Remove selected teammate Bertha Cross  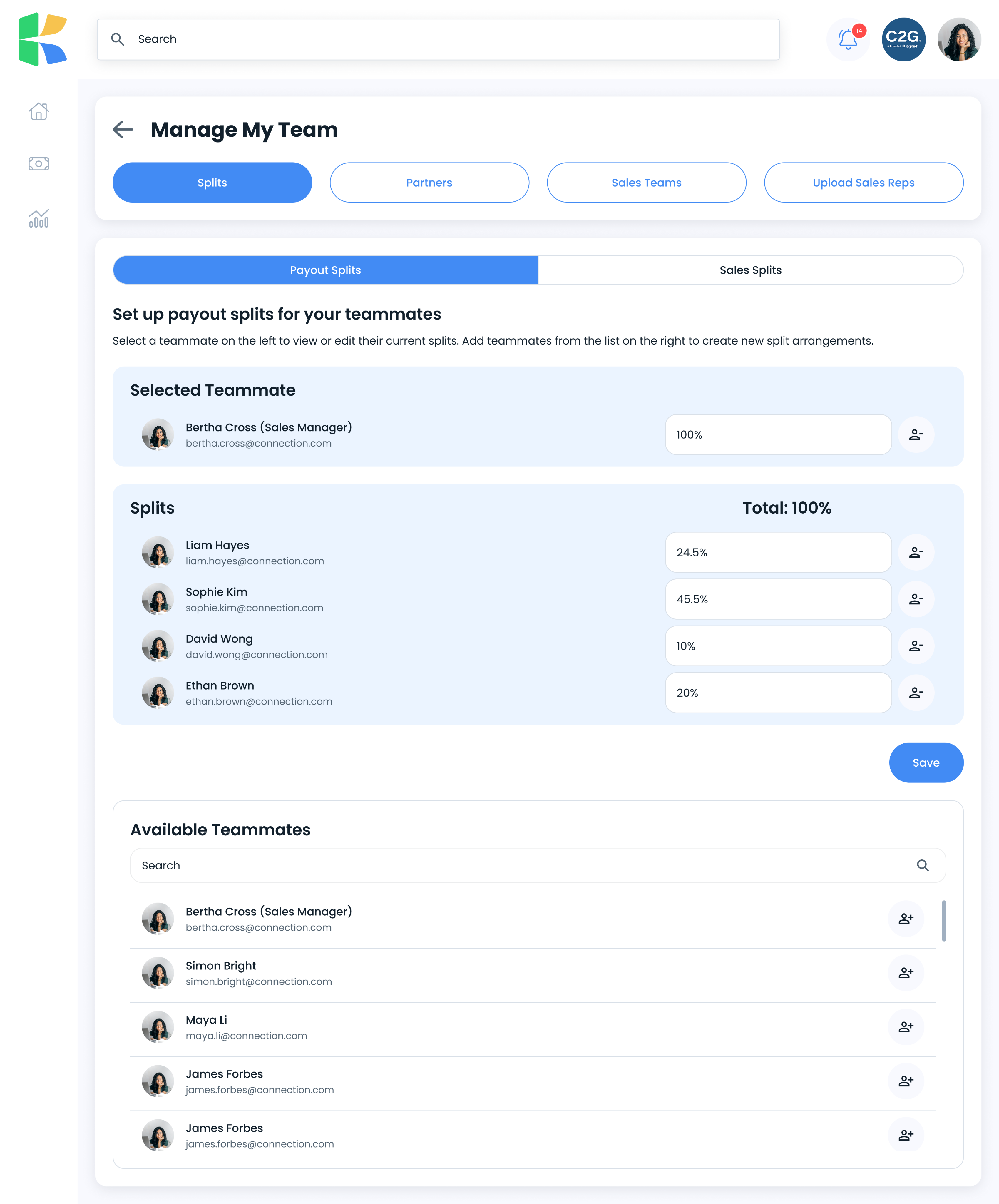coord(916,434)
